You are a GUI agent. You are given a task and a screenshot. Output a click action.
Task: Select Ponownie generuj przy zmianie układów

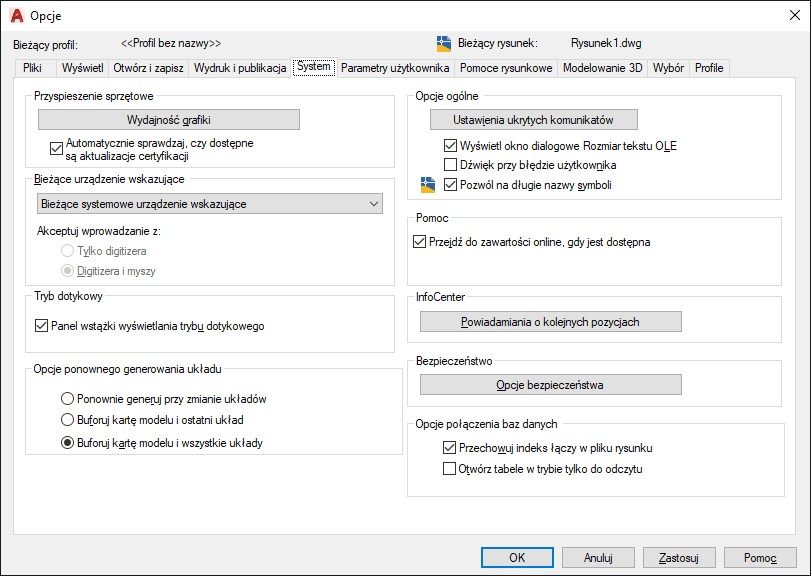[x=68, y=398]
